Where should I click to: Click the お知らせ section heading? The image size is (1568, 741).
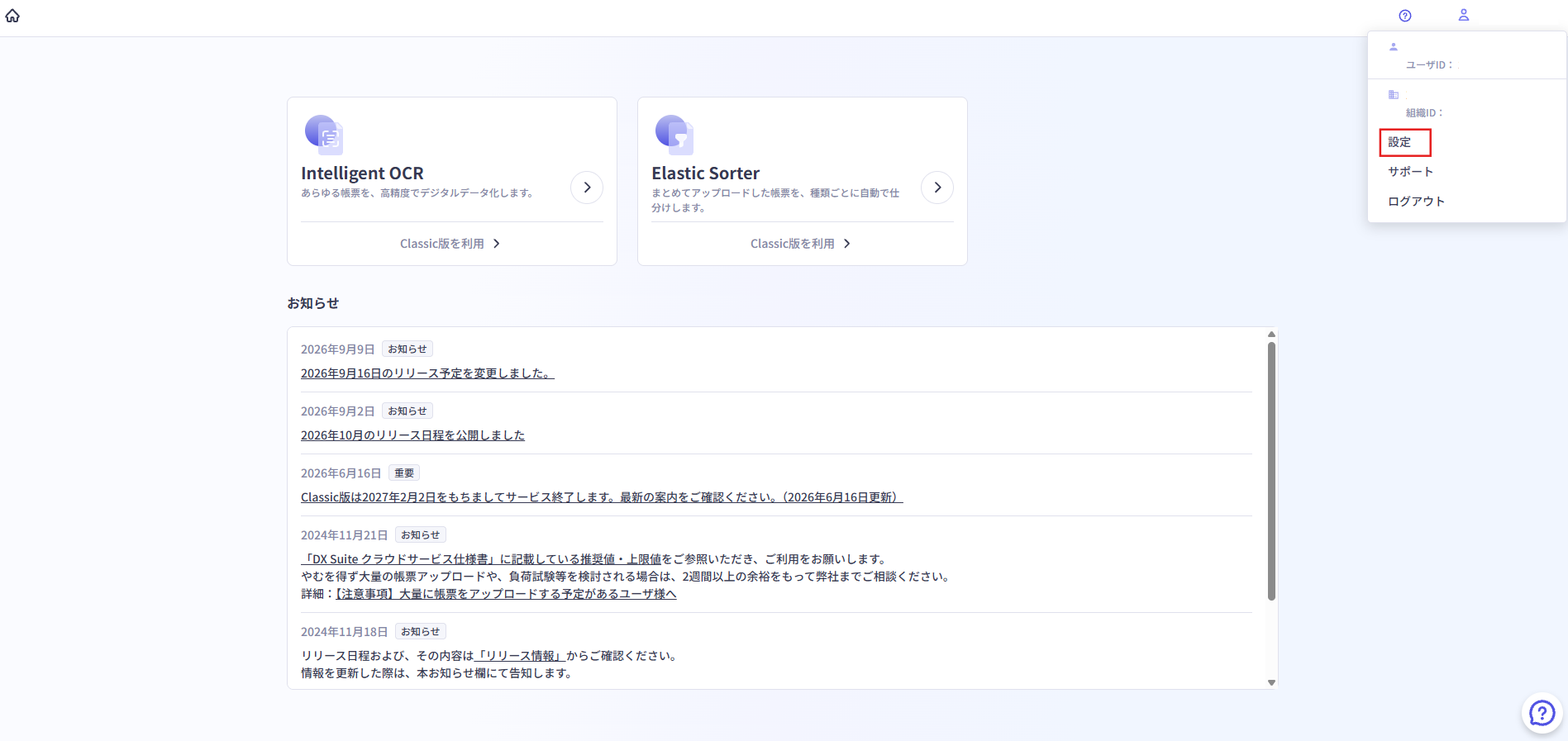pyautogui.click(x=312, y=303)
